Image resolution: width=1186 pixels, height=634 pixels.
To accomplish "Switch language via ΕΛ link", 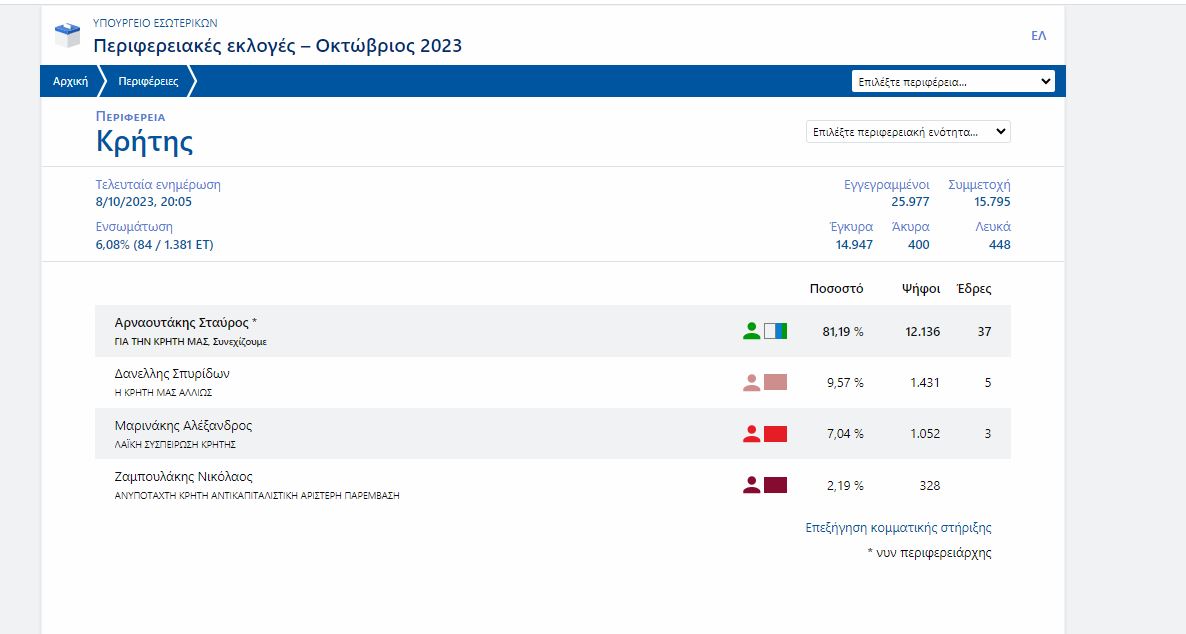I will (x=1038, y=36).
